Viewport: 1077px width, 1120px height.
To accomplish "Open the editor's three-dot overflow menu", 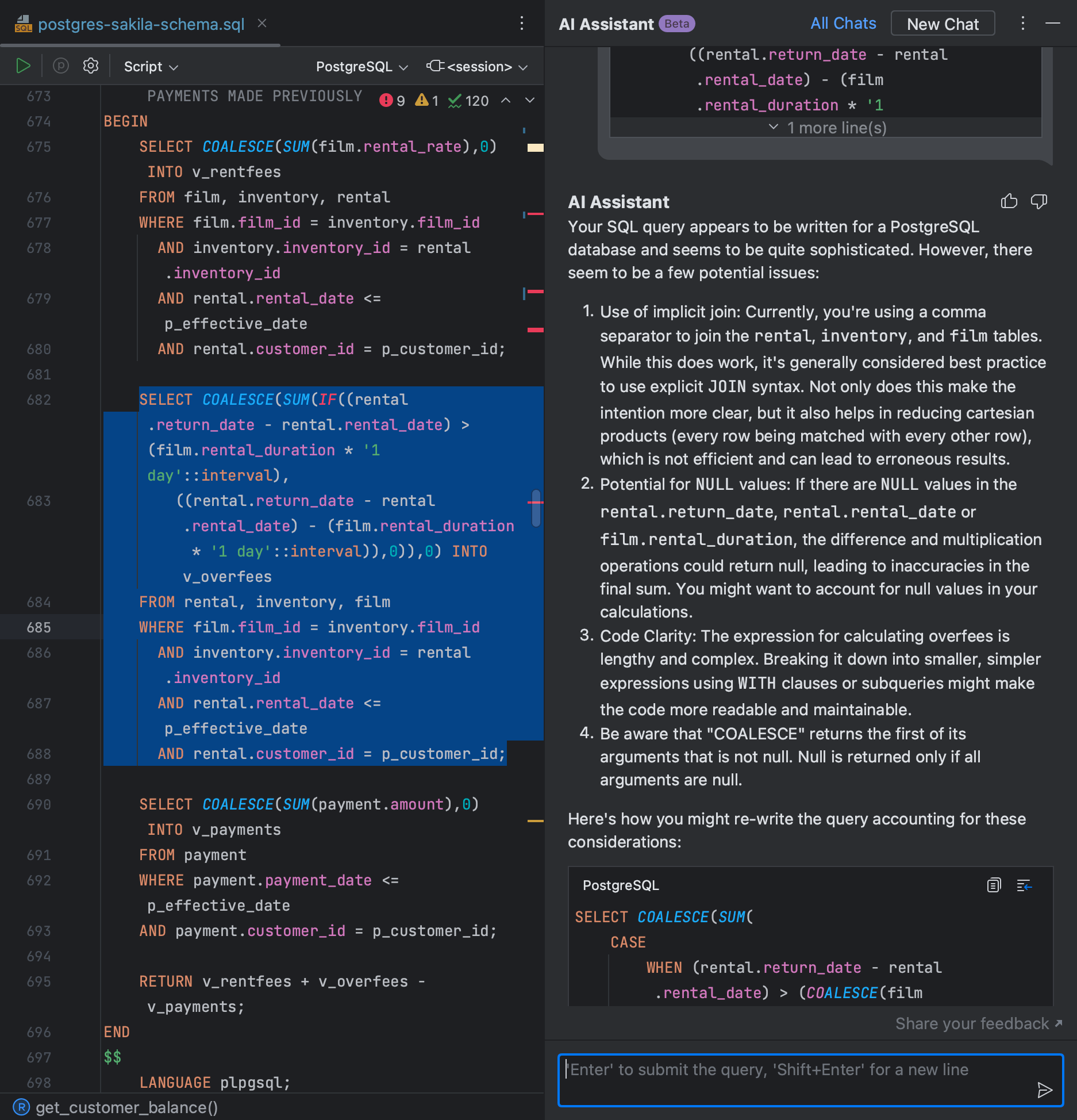I will 521,23.
